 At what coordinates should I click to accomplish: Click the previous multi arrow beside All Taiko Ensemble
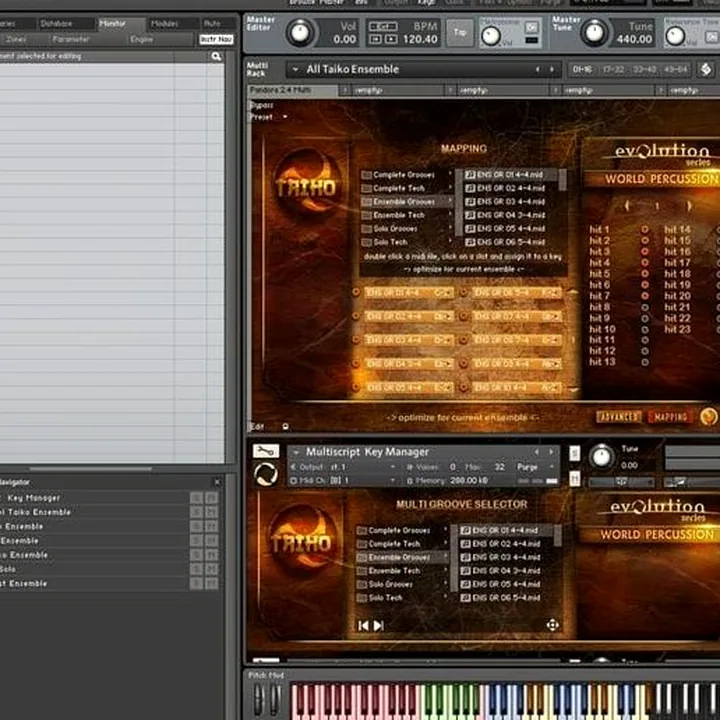point(537,70)
